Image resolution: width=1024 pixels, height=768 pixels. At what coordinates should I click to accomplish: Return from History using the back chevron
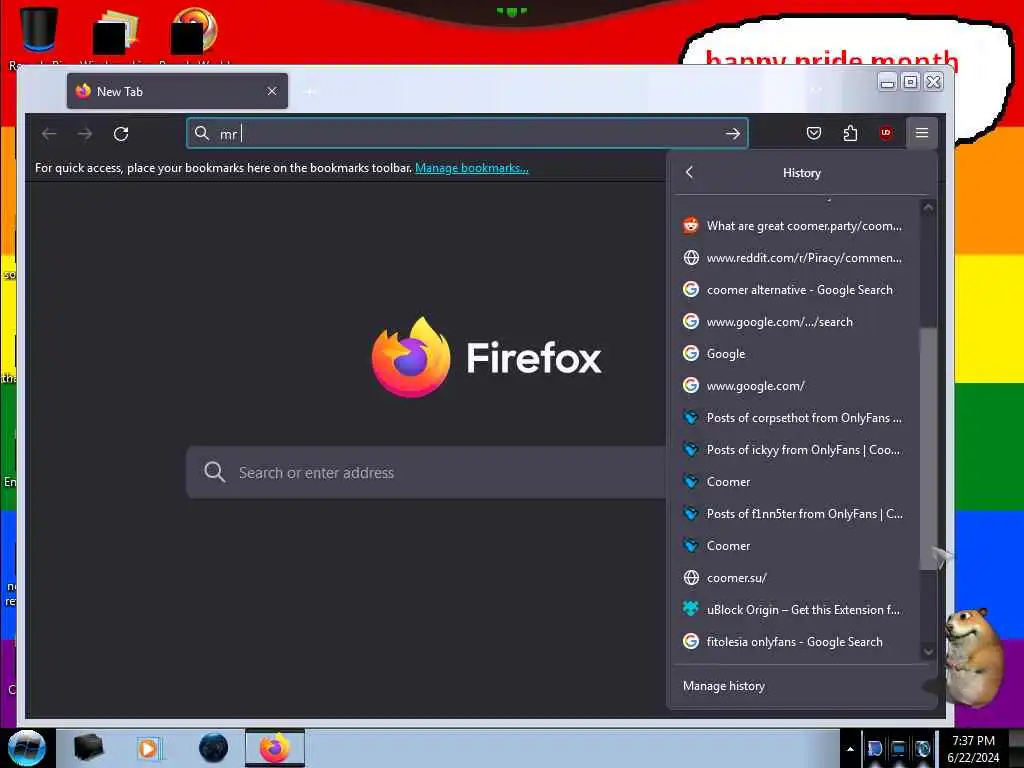(689, 172)
